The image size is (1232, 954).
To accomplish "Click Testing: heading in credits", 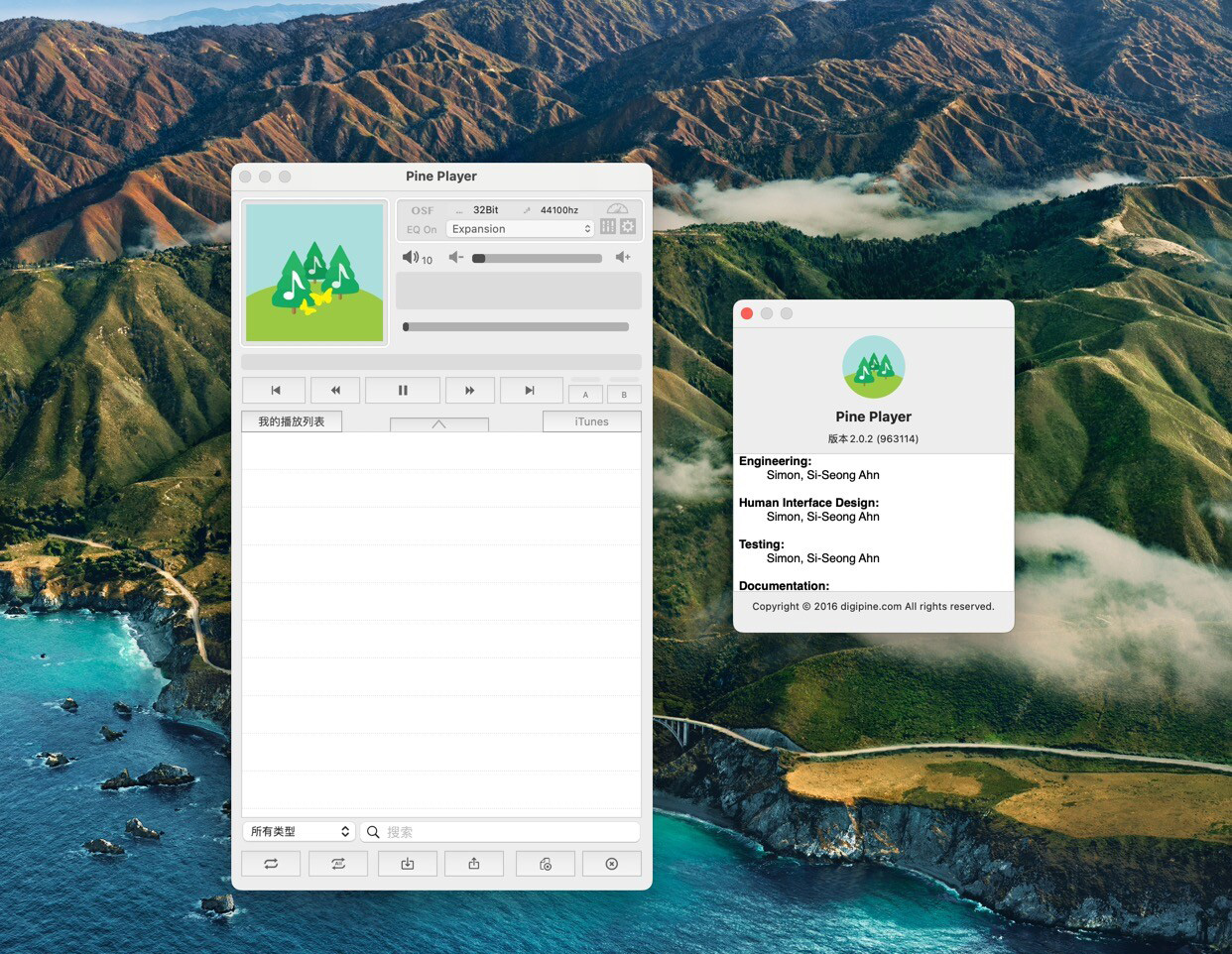I will click(762, 544).
